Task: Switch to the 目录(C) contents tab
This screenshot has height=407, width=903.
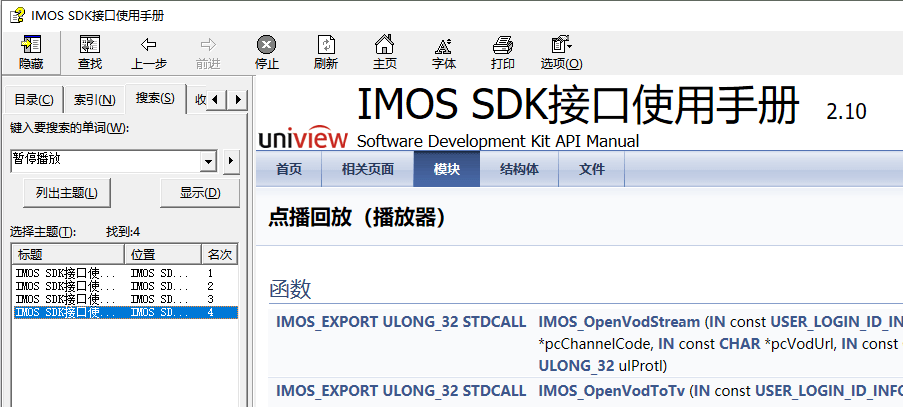Action: coord(34,100)
